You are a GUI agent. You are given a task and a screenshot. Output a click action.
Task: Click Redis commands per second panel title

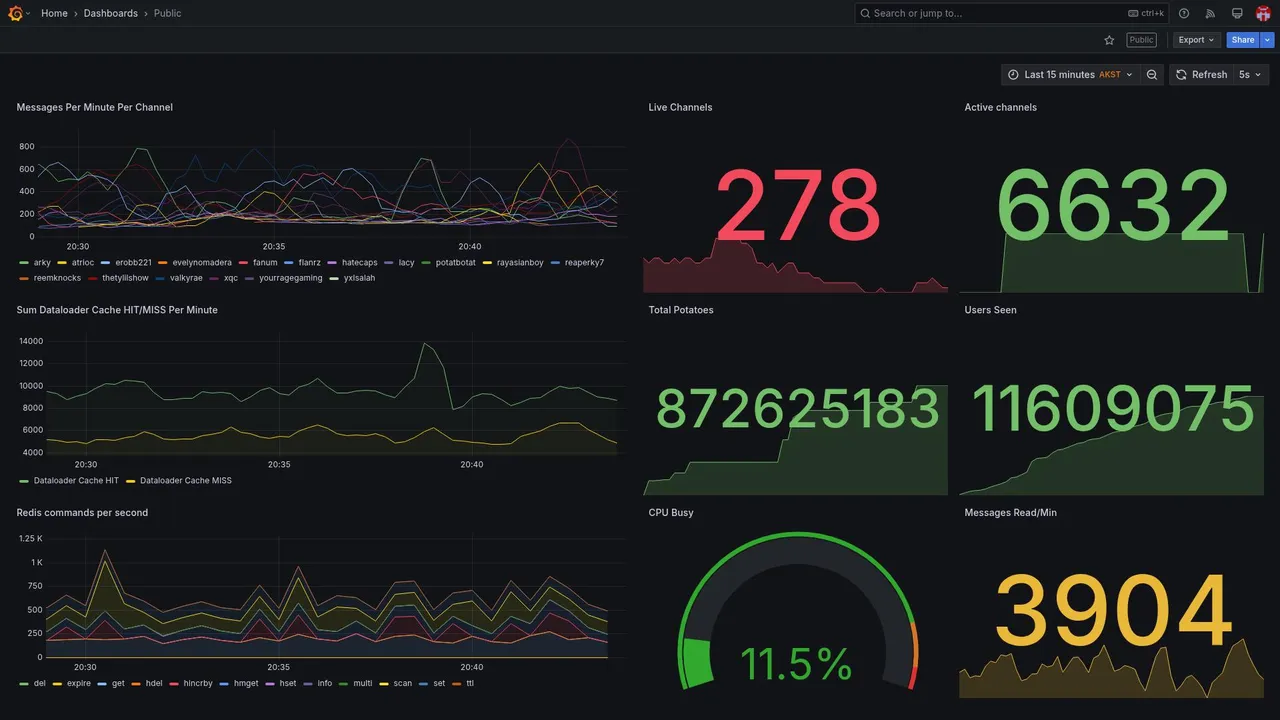pos(82,512)
